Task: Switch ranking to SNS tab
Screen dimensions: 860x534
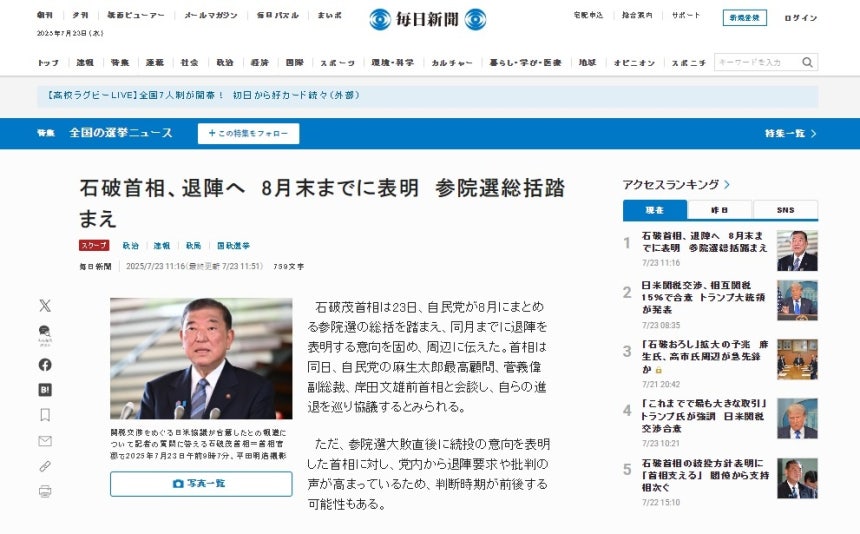Action: click(x=785, y=210)
